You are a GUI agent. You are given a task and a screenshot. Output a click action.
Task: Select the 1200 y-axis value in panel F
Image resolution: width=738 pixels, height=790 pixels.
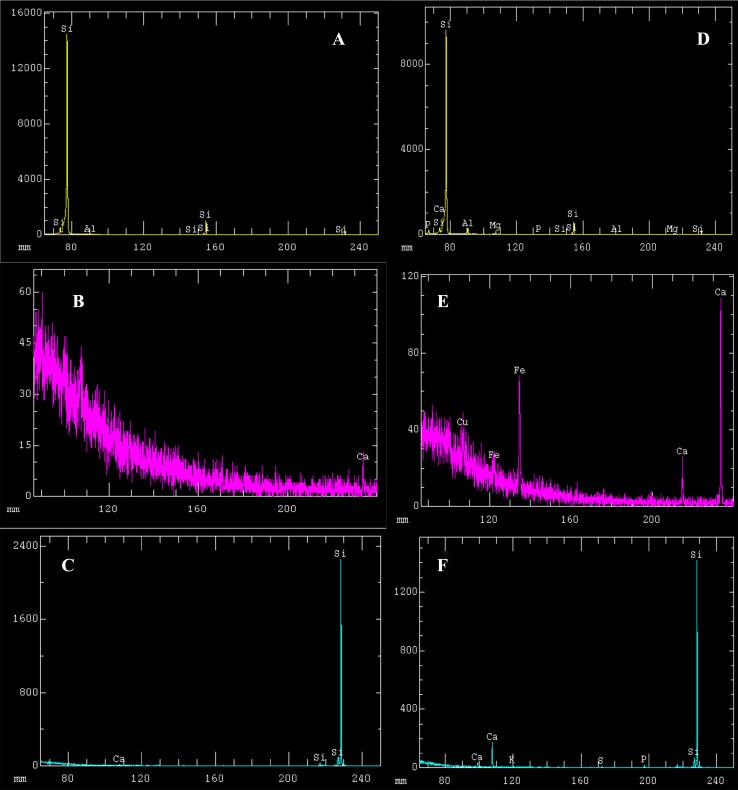point(406,591)
